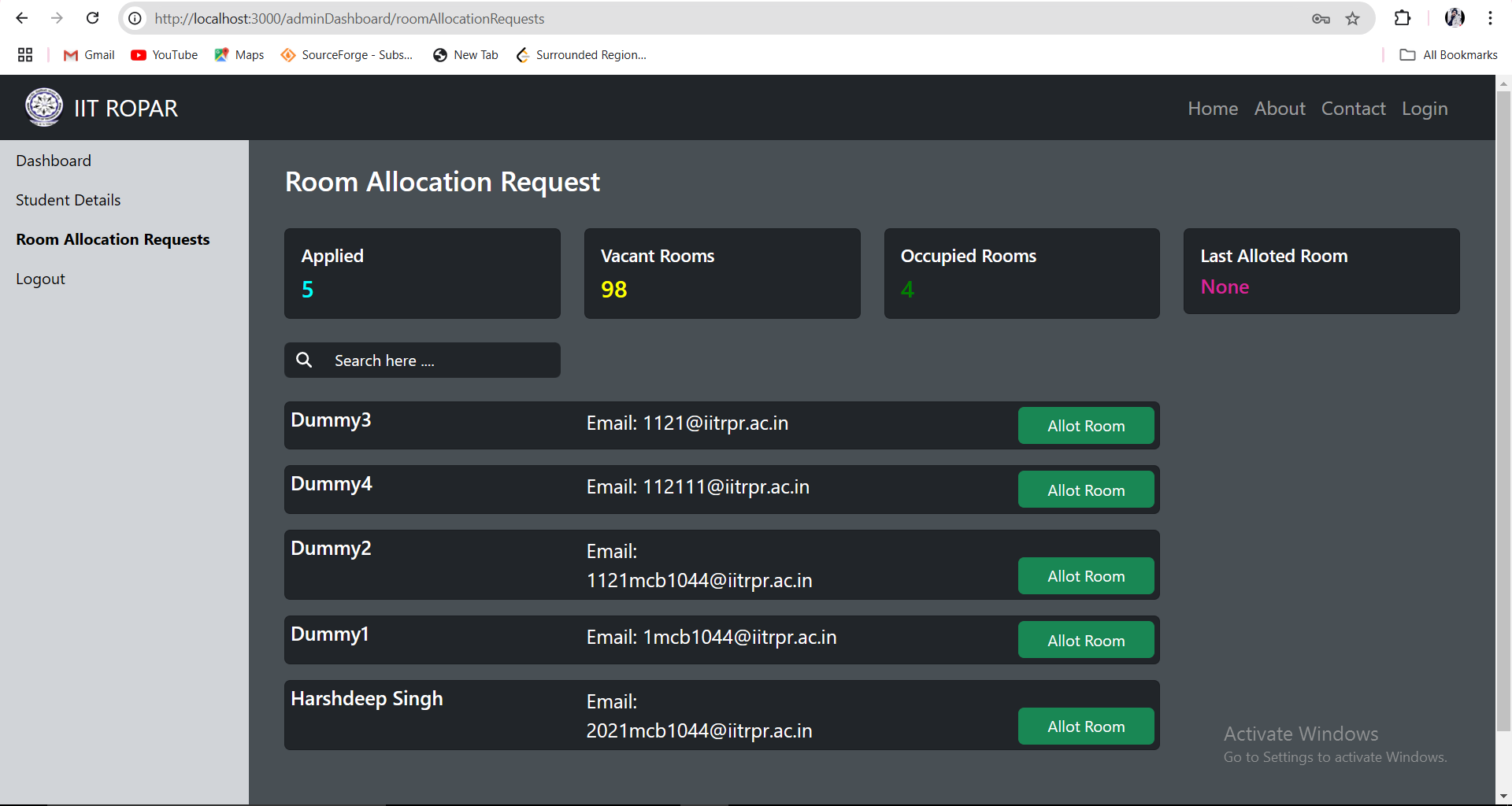This screenshot has height=806, width=1512.
Task: Open the password key icon in address bar
Action: 1321,19
